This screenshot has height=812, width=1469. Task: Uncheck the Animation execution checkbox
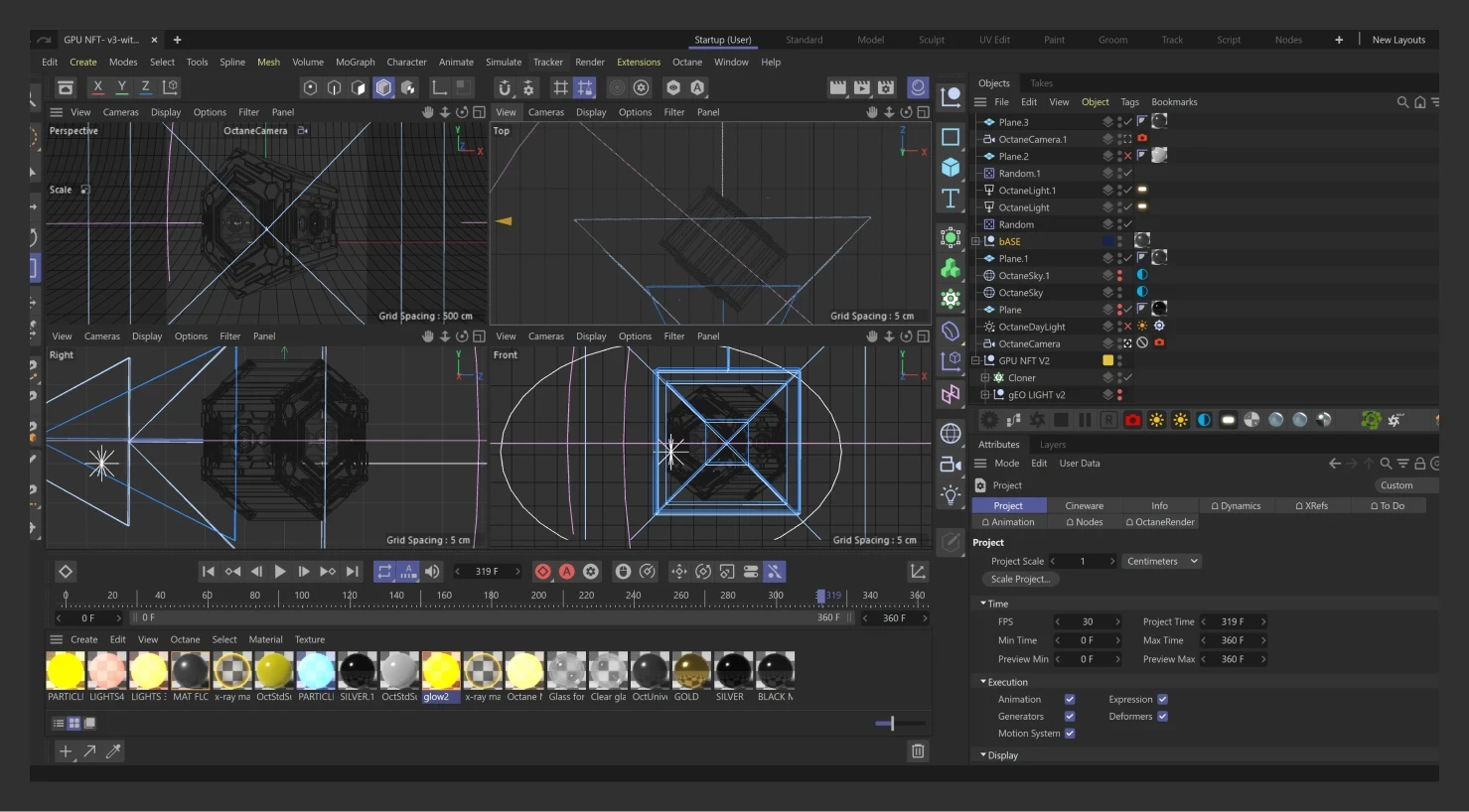tap(1070, 700)
